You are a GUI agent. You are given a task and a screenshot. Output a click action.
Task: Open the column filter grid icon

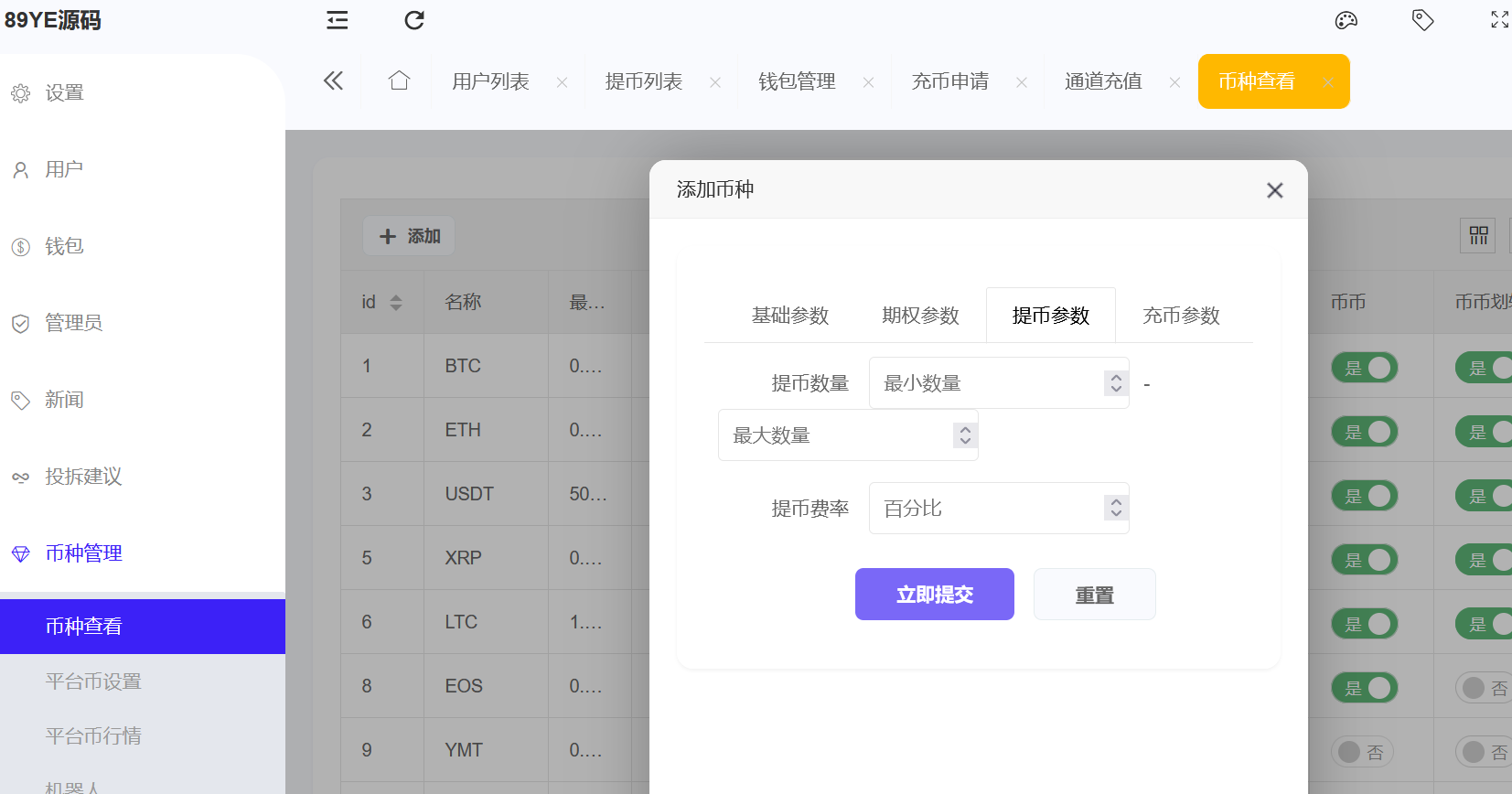[x=1479, y=235]
